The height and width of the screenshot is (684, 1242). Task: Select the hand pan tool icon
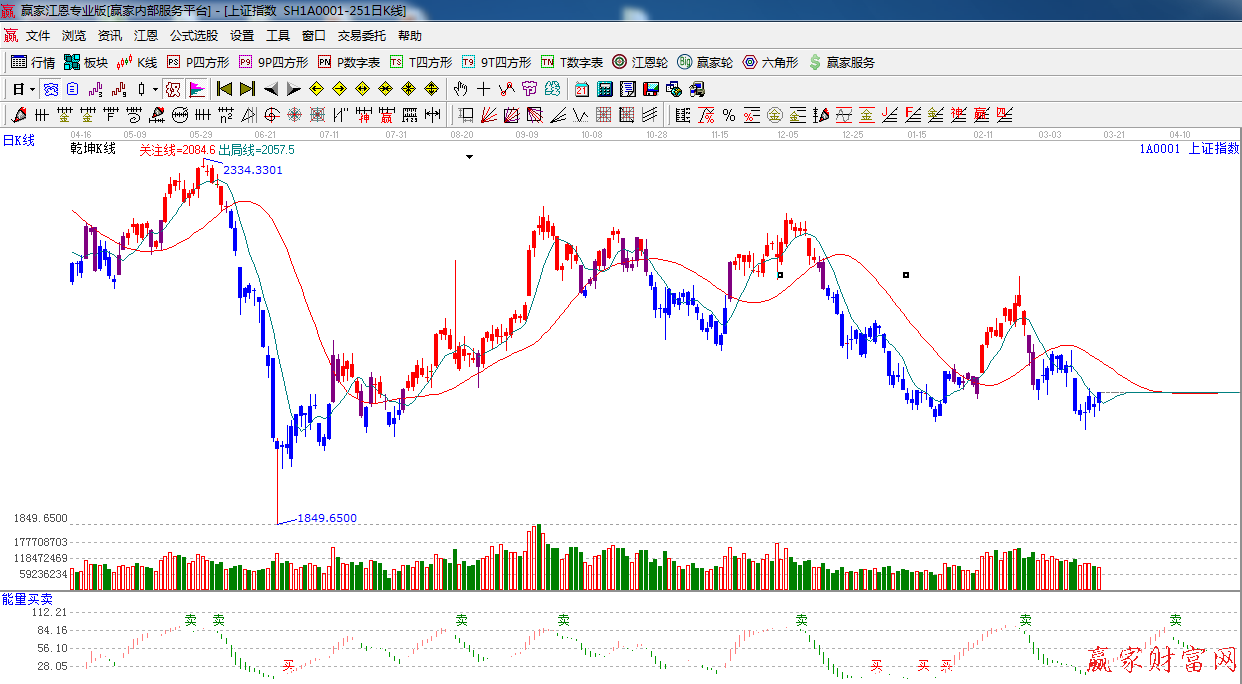[x=461, y=89]
